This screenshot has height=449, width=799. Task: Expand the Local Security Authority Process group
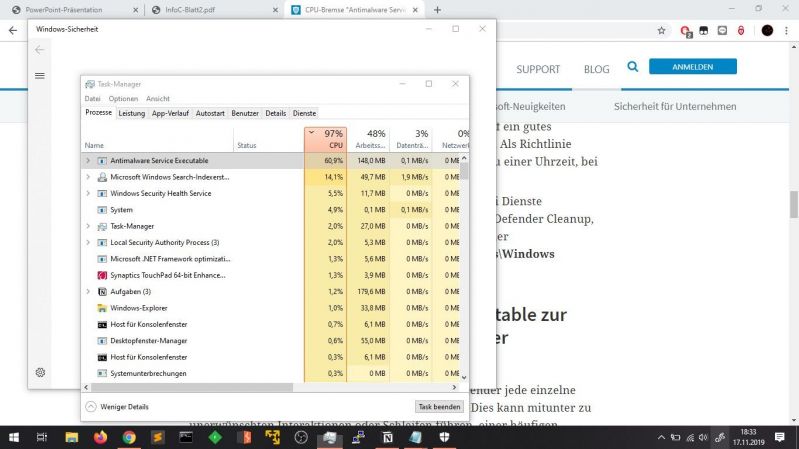click(x=88, y=242)
